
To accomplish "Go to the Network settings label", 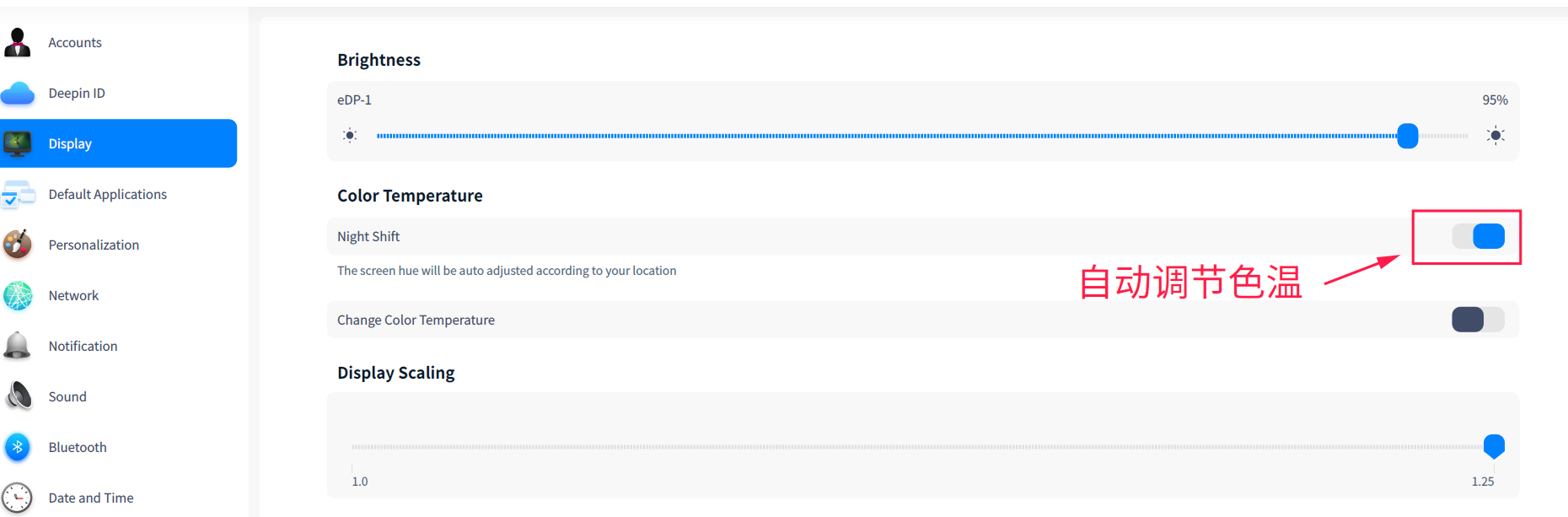I will click(x=73, y=296).
